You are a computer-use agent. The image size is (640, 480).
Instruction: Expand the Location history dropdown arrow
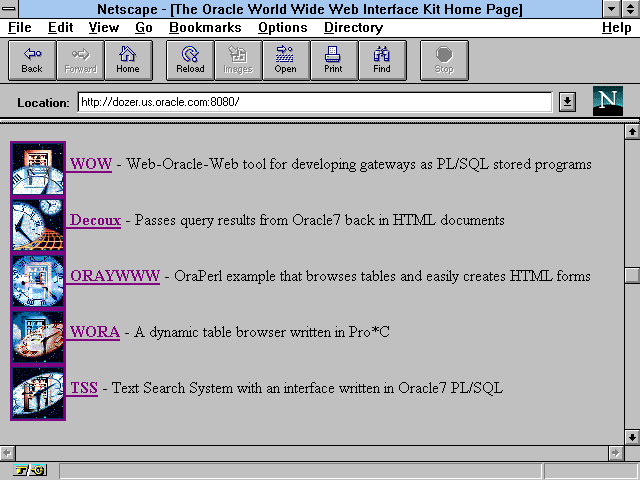coord(567,102)
